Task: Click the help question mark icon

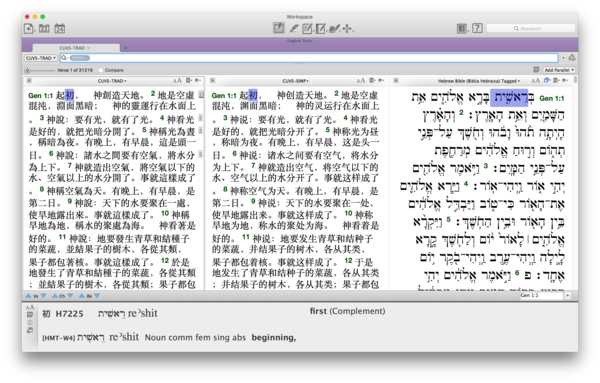Action: coord(477,28)
